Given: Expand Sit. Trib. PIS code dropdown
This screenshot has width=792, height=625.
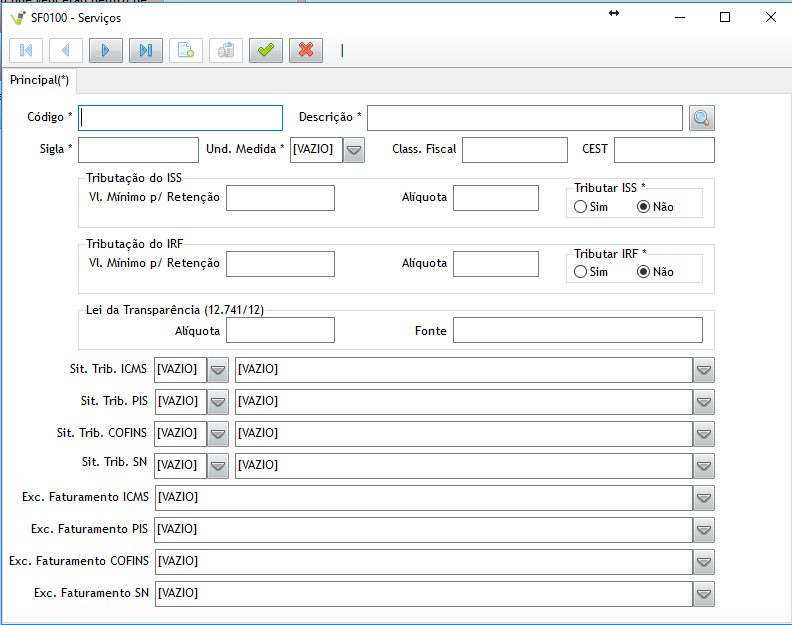Looking at the screenshot, I should pos(218,402).
